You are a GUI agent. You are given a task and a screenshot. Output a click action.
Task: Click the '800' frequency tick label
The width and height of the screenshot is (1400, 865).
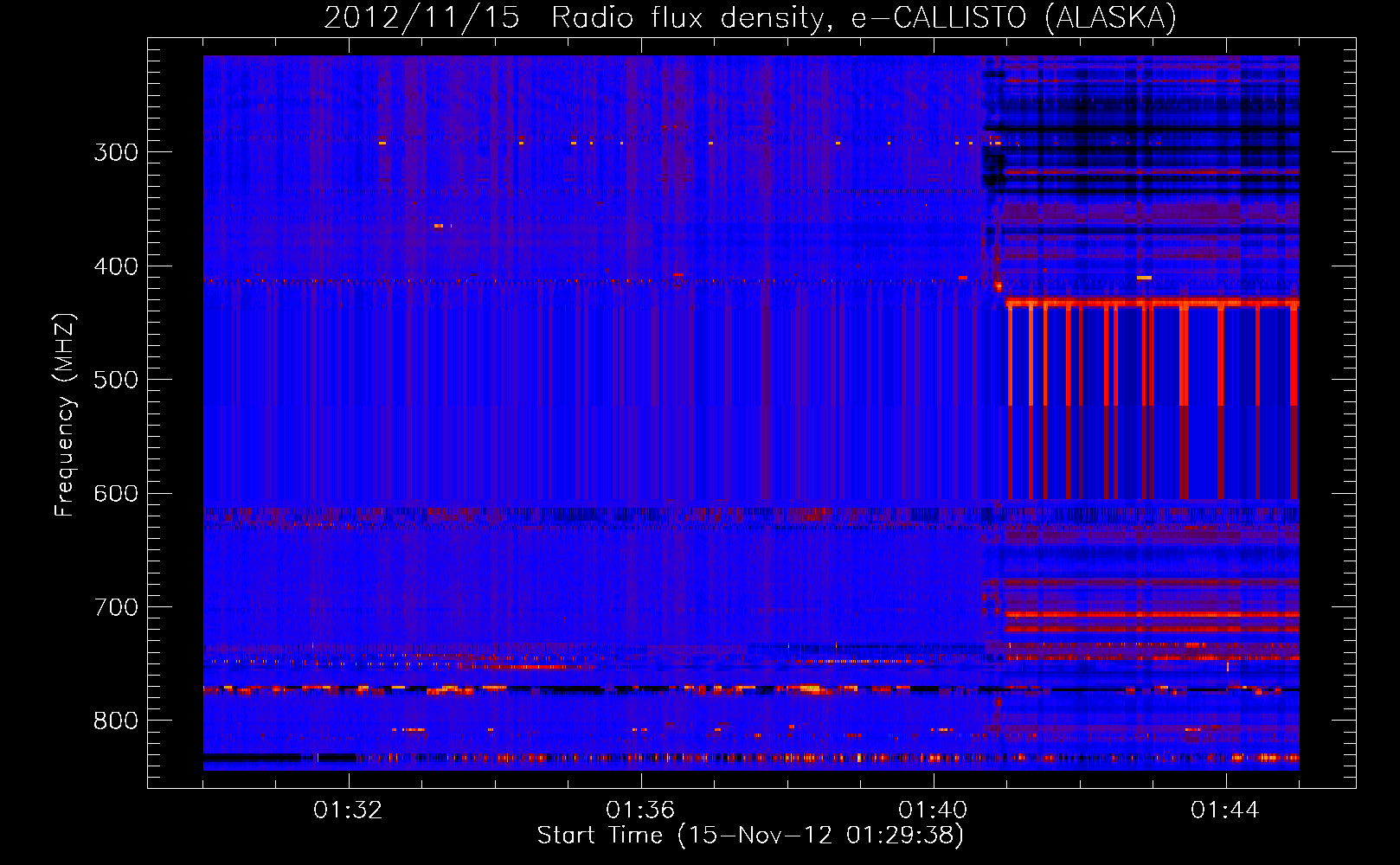[x=116, y=721]
